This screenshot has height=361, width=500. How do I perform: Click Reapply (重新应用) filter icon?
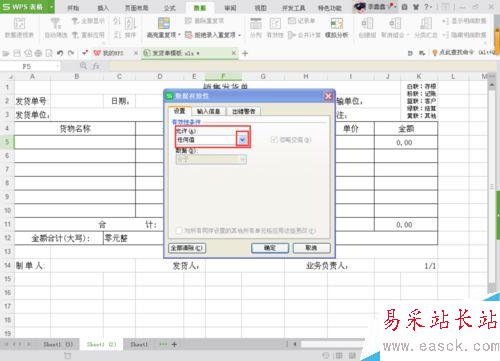coord(75,35)
